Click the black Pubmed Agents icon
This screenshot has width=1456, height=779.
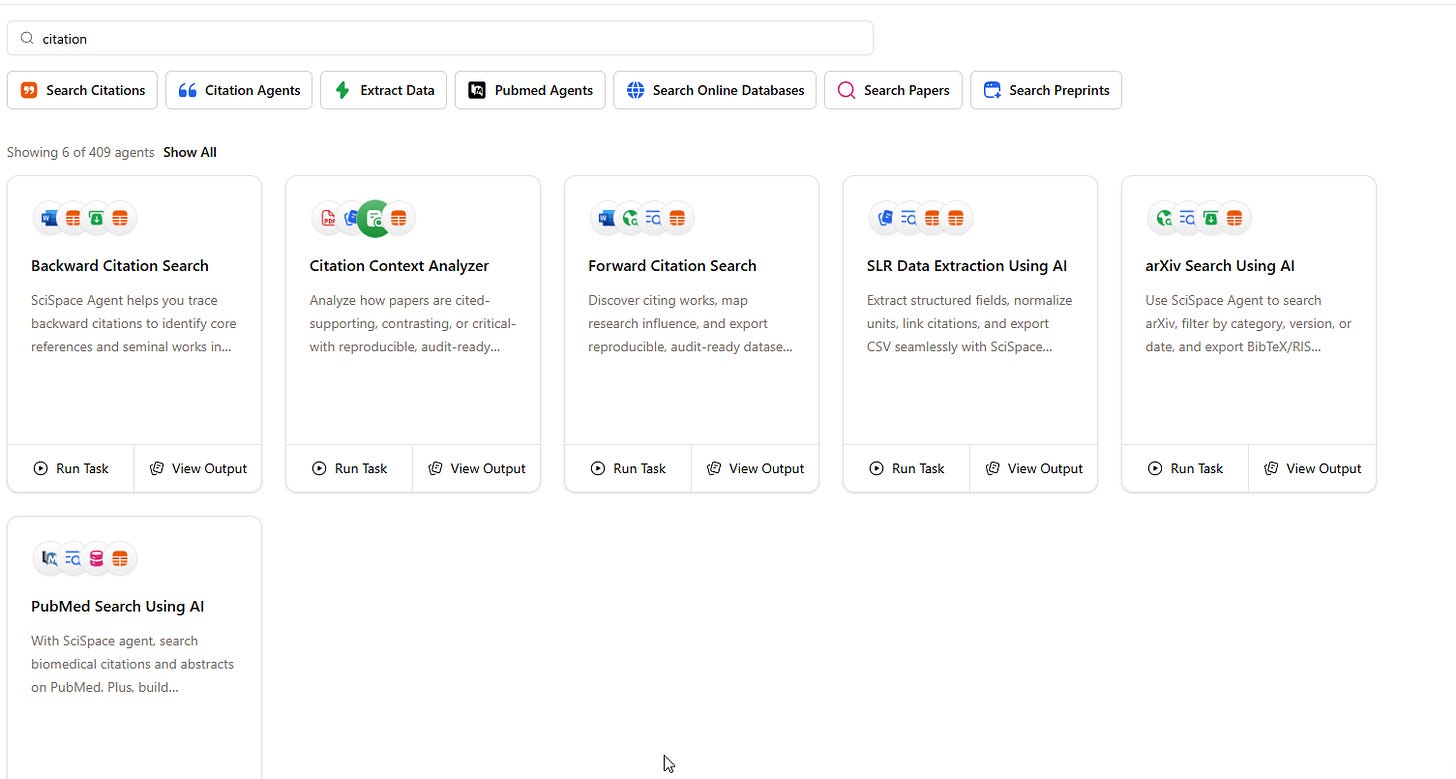click(477, 90)
